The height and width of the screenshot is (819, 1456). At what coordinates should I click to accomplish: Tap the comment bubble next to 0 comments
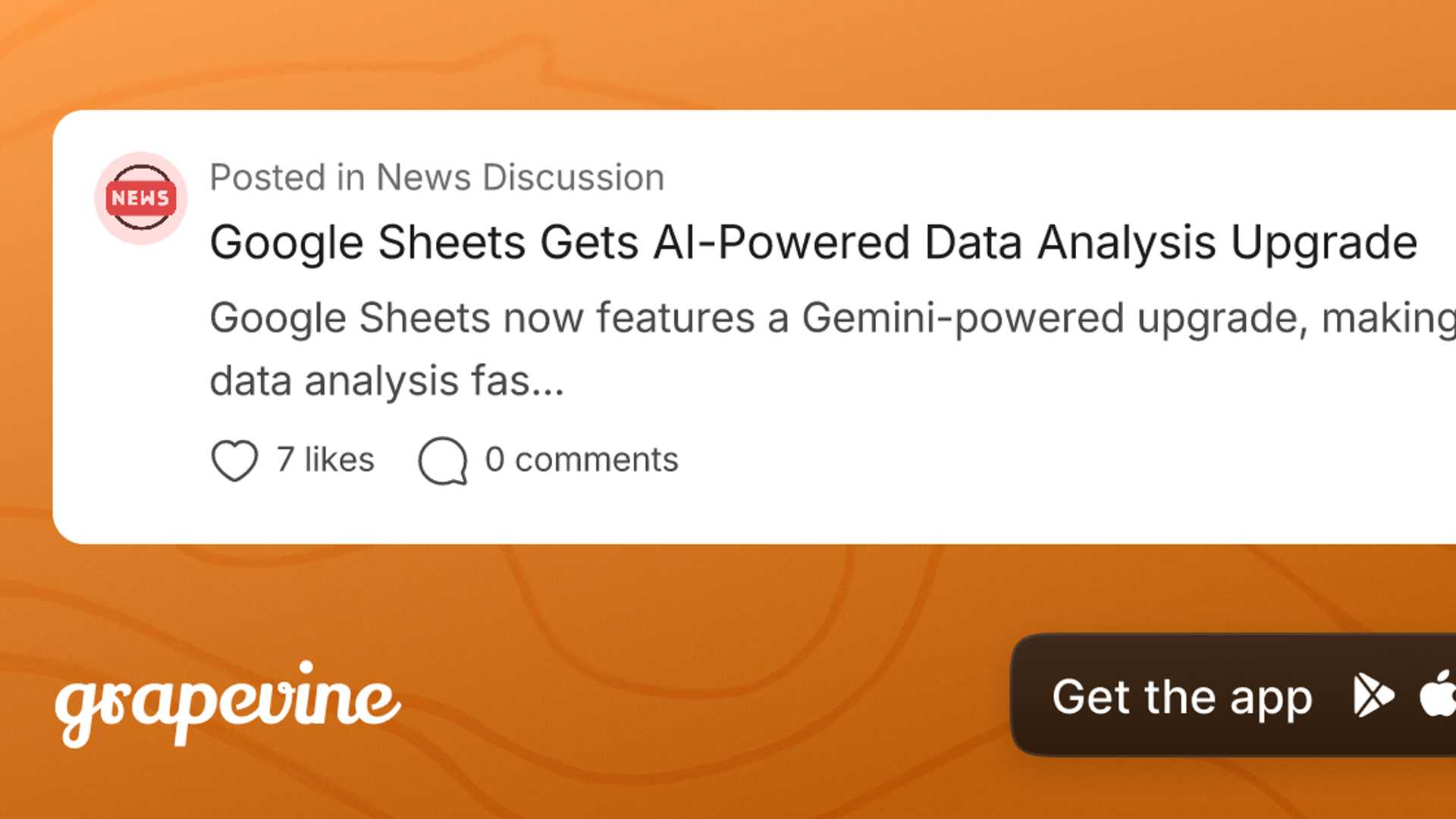[x=444, y=458]
